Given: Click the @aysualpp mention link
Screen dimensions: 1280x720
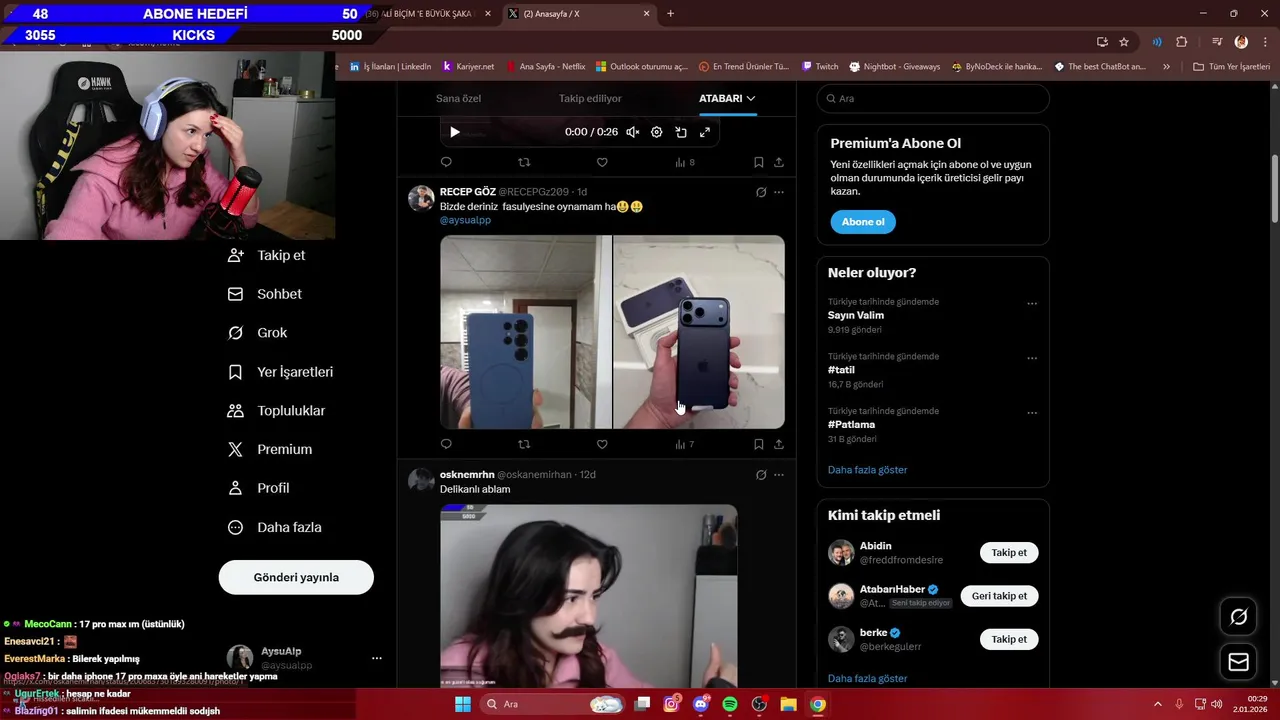Looking at the screenshot, I should pos(465,220).
